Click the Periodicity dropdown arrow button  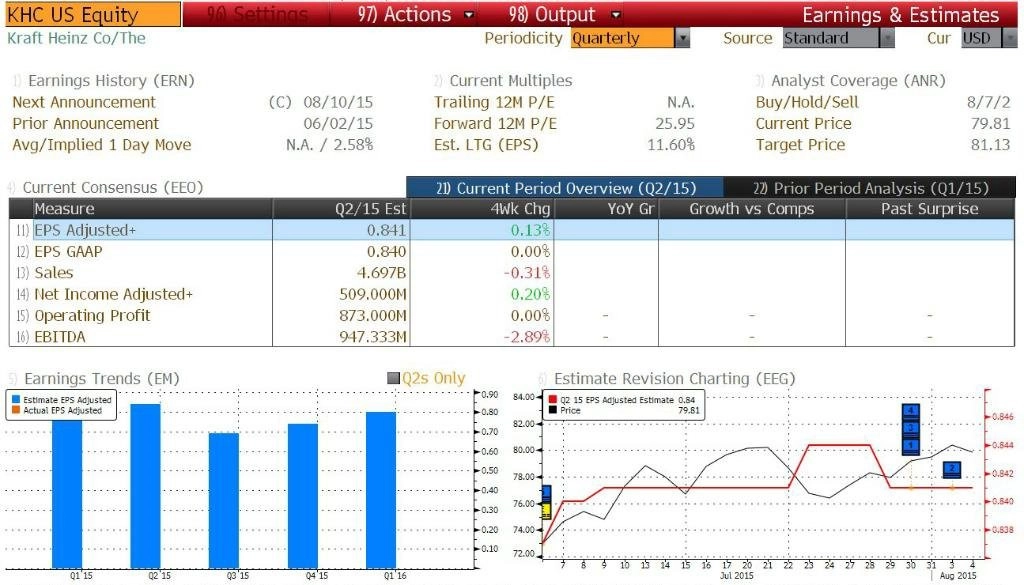[682, 39]
